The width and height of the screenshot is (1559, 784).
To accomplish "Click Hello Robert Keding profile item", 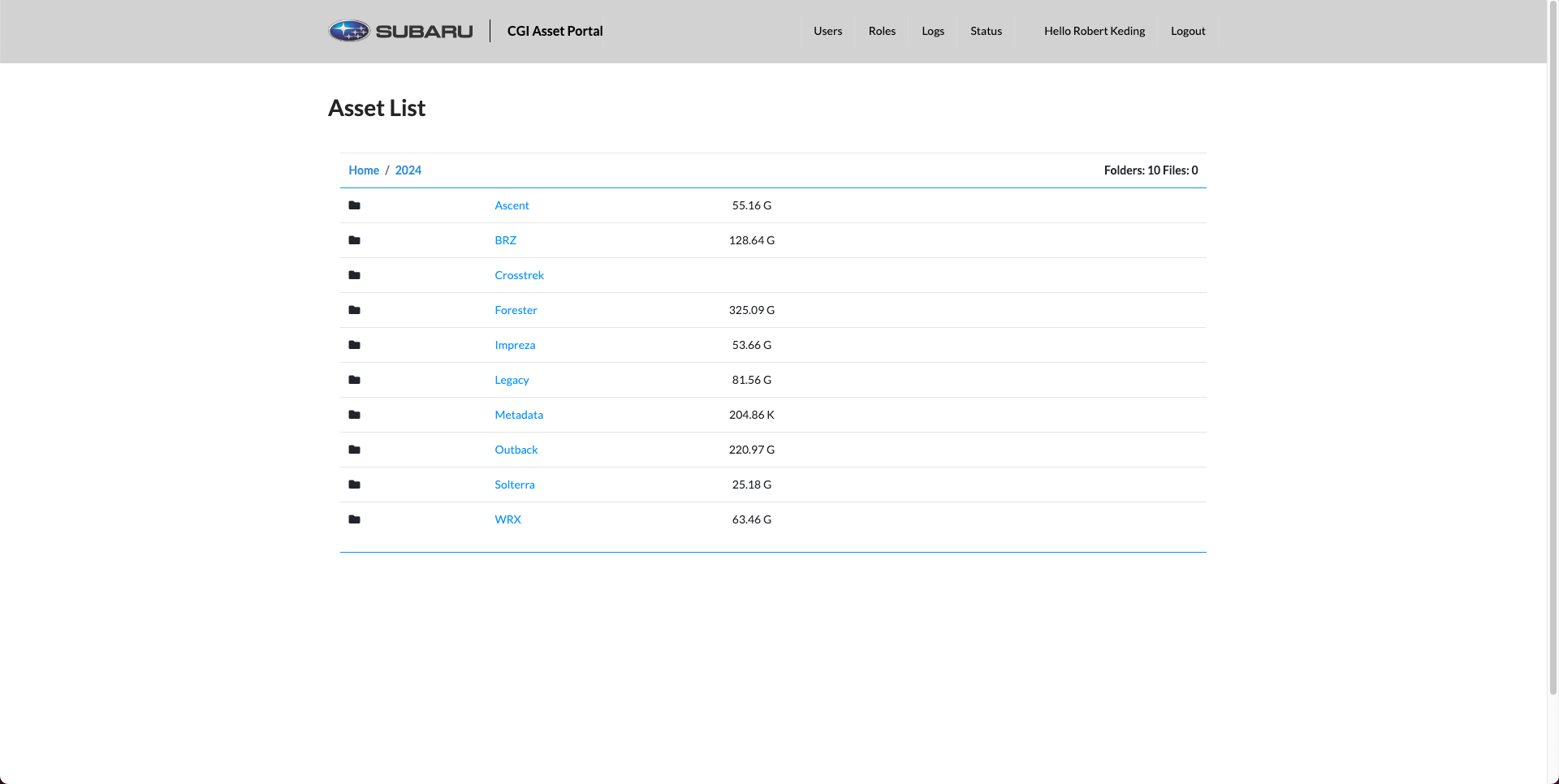I will coord(1095,31).
